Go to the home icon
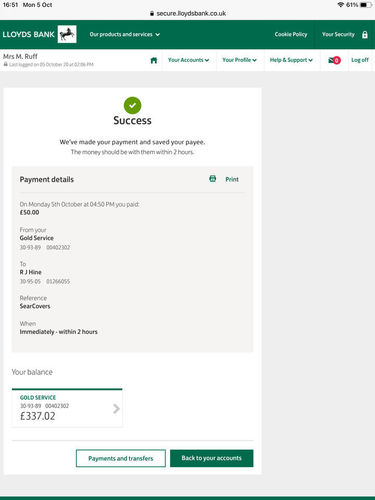The width and height of the screenshot is (375, 500). pyautogui.click(x=154, y=60)
